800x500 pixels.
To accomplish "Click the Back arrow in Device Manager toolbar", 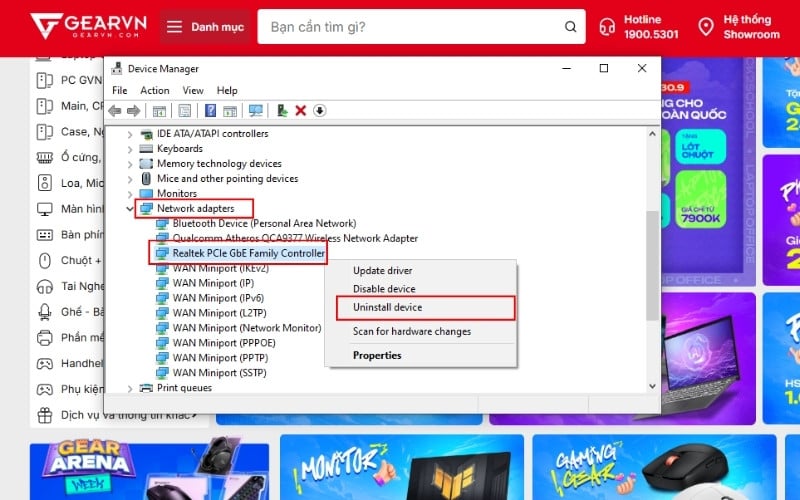I will [x=115, y=111].
